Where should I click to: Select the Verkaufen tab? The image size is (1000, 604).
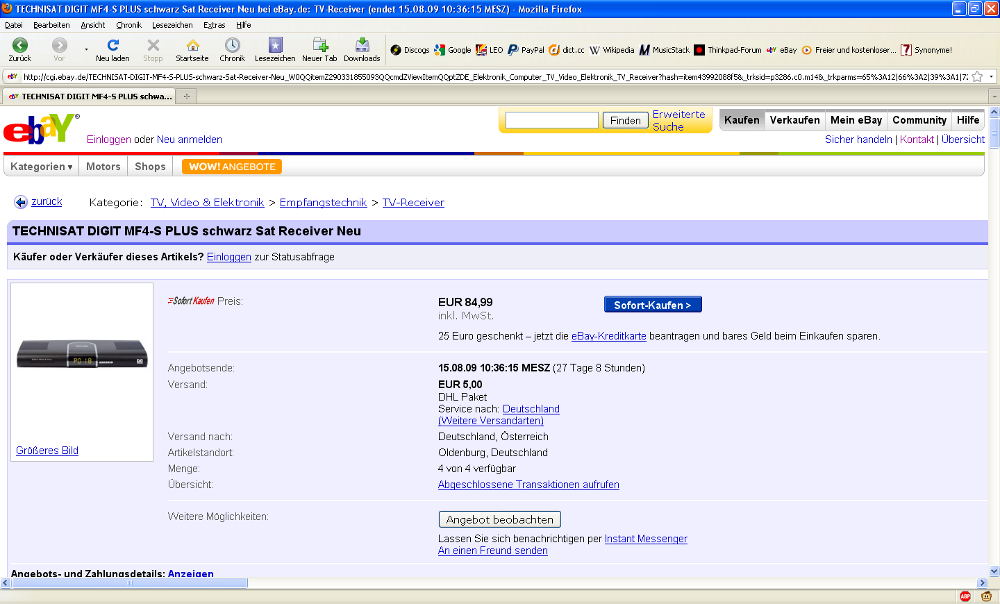pyautogui.click(x=795, y=120)
